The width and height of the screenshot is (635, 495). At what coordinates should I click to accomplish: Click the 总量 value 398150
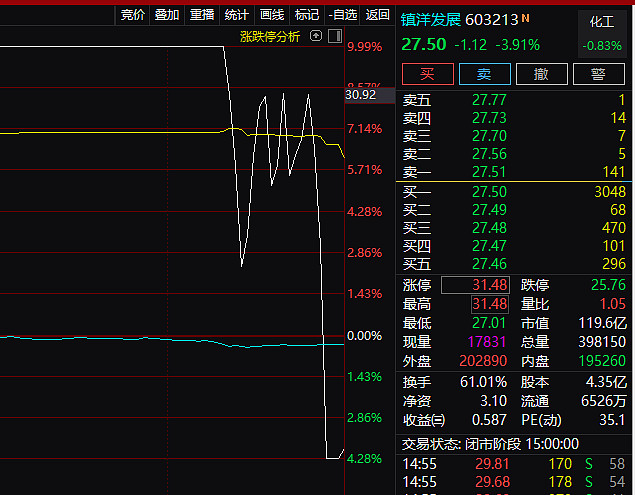point(602,342)
